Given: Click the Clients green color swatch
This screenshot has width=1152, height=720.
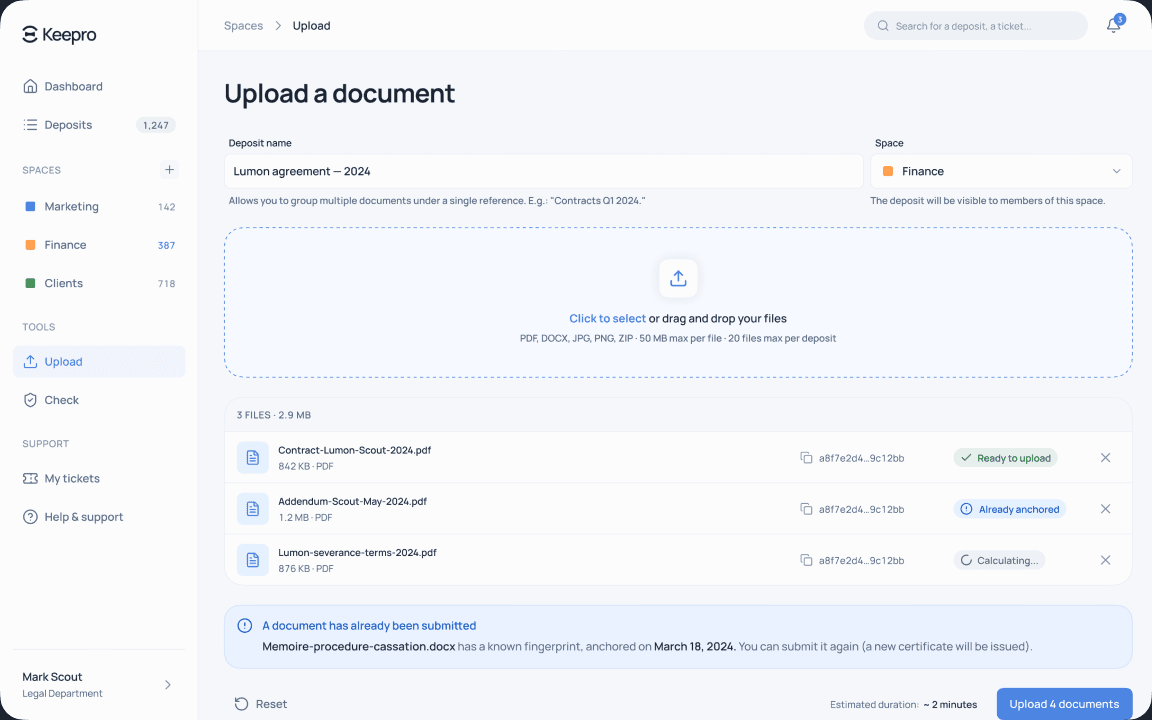Looking at the screenshot, I should point(30,283).
